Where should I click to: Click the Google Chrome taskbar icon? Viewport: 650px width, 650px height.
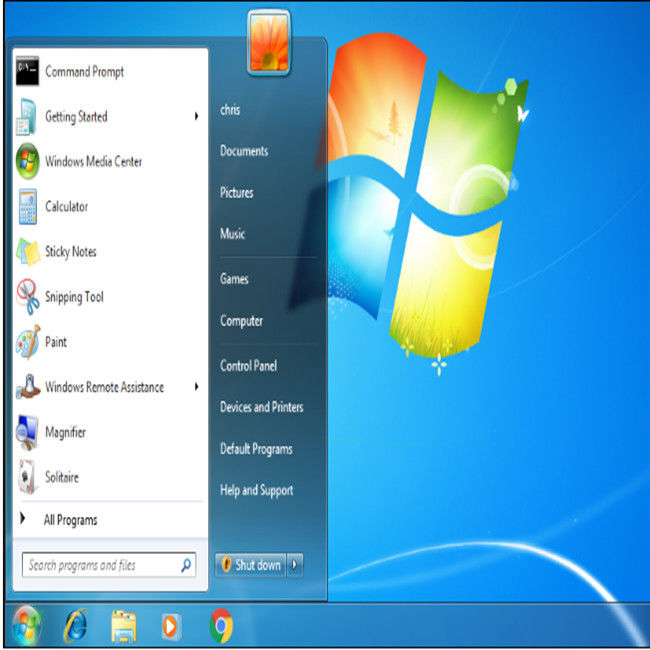pos(221,626)
